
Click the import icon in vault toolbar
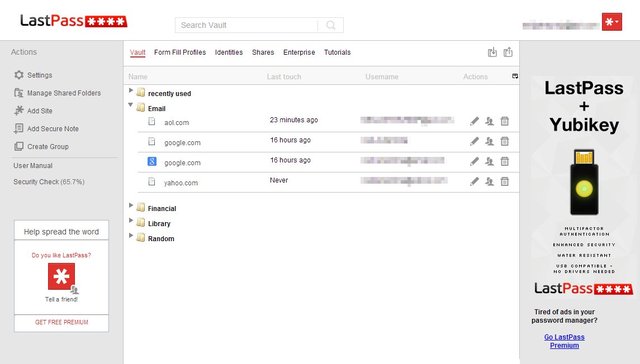(x=492, y=52)
